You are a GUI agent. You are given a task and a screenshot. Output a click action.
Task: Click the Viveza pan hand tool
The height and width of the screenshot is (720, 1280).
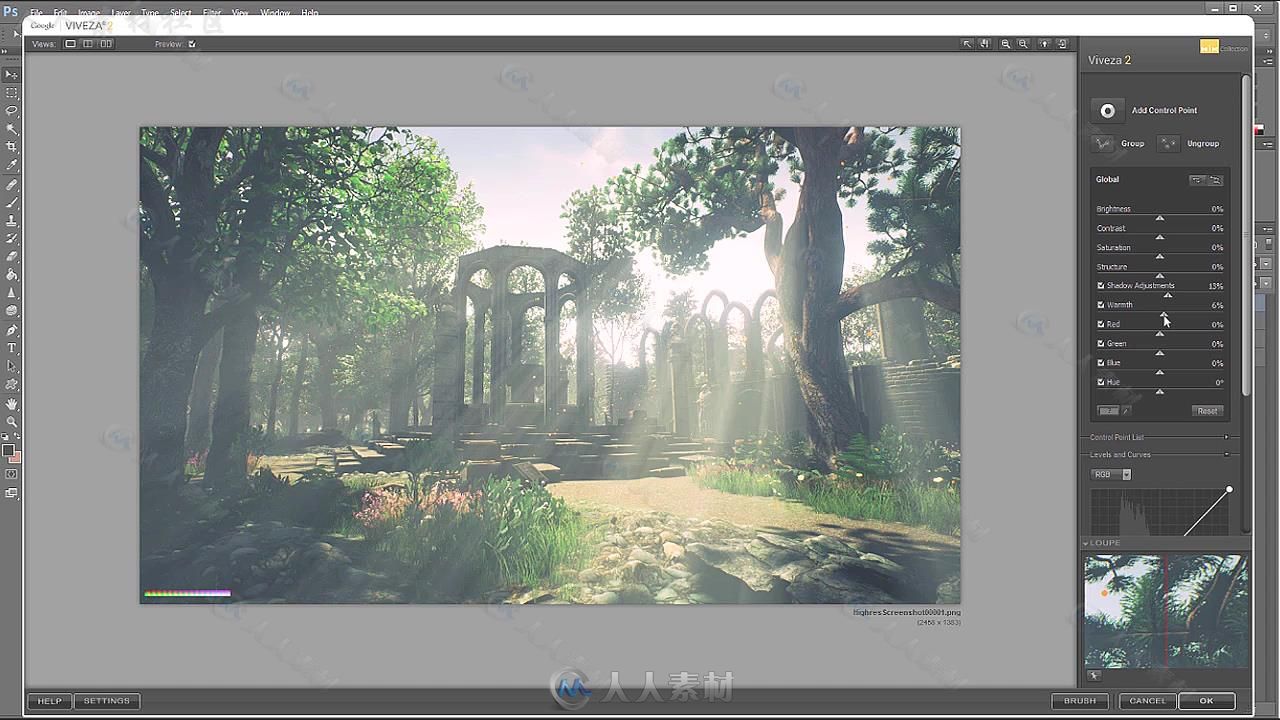(985, 44)
